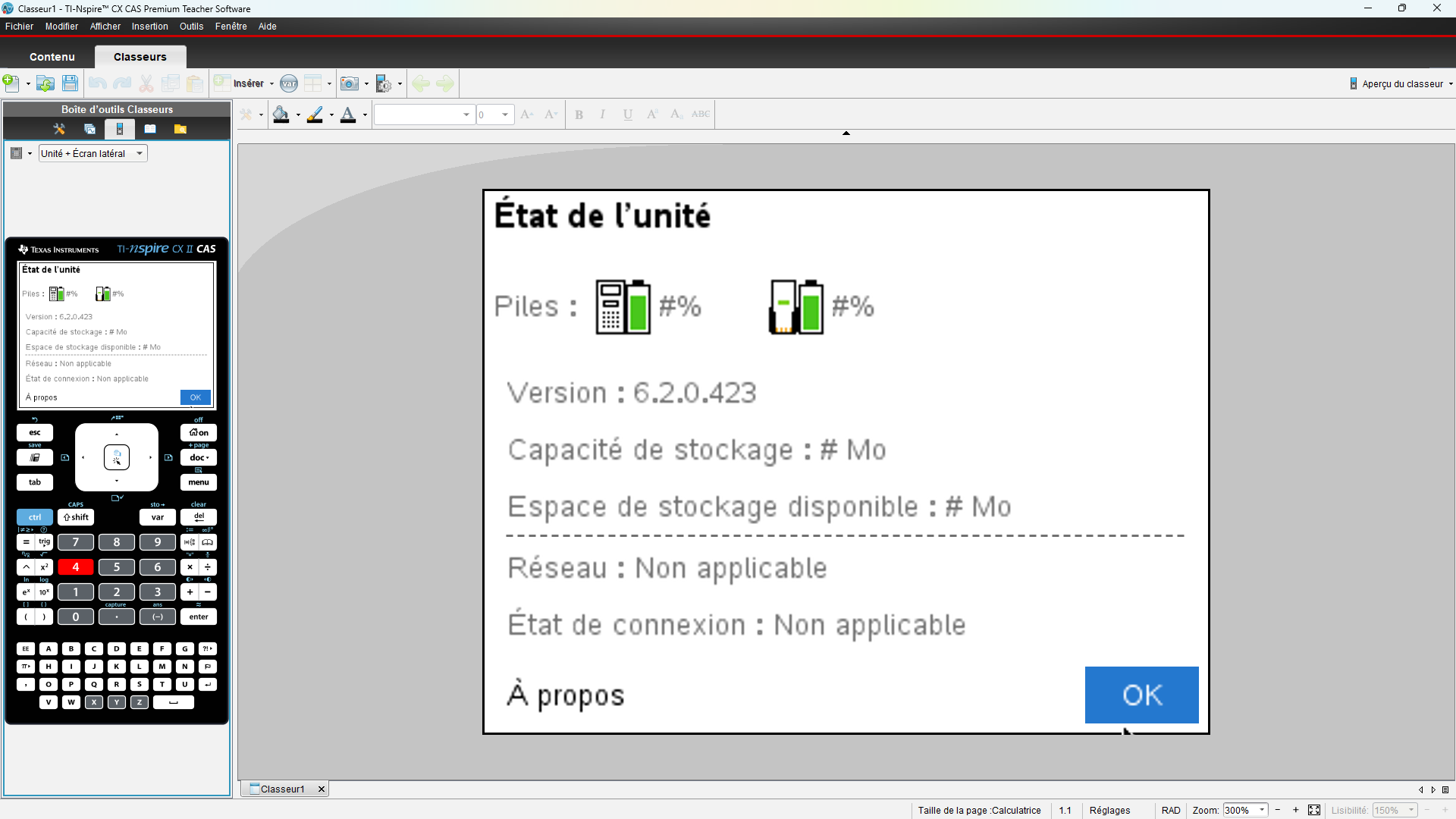The image size is (1456, 819).
Task: Open the Outils menu
Action: click(x=192, y=27)
